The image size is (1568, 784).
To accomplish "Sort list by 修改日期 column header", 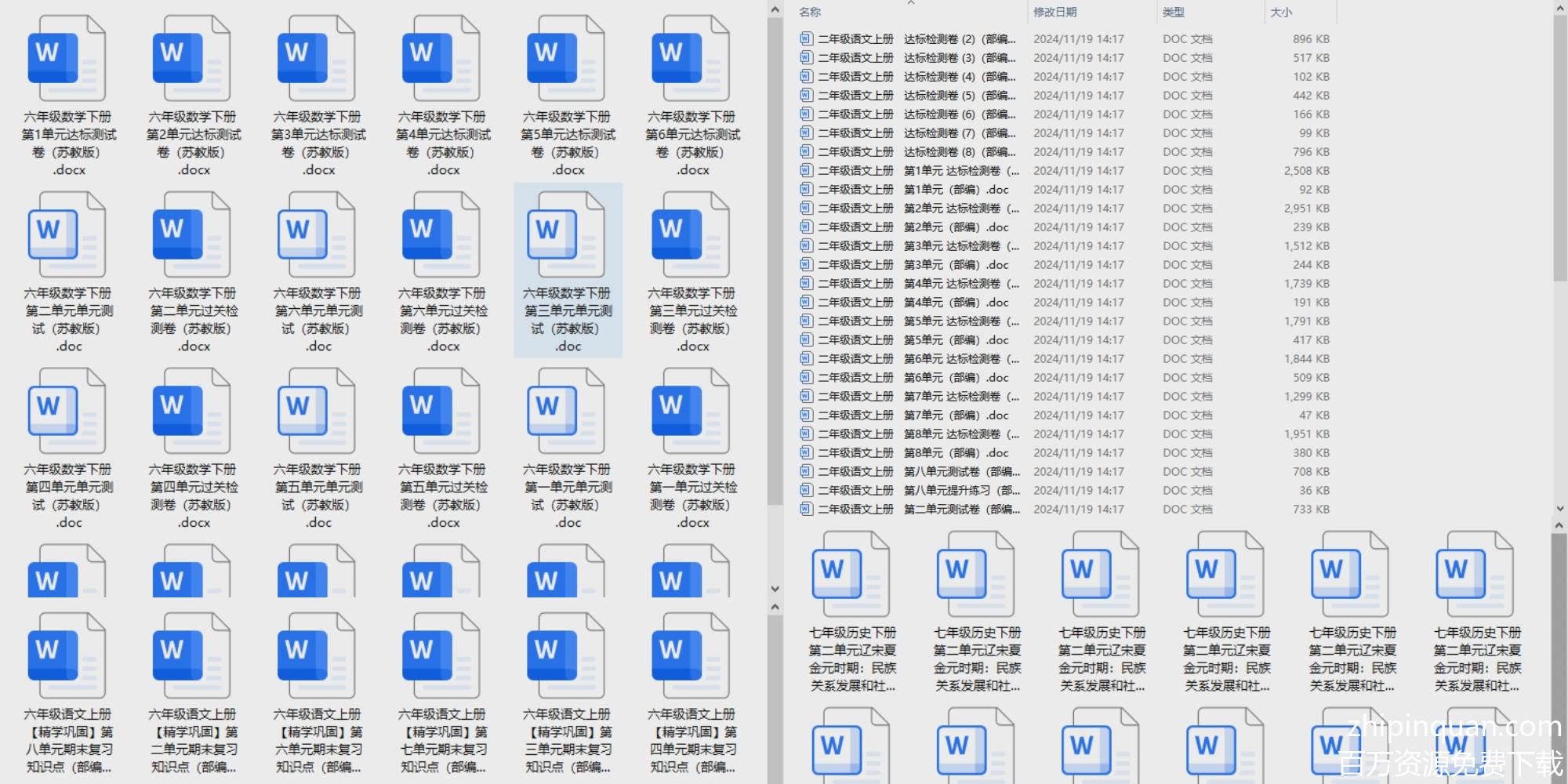I will 1054,12.
